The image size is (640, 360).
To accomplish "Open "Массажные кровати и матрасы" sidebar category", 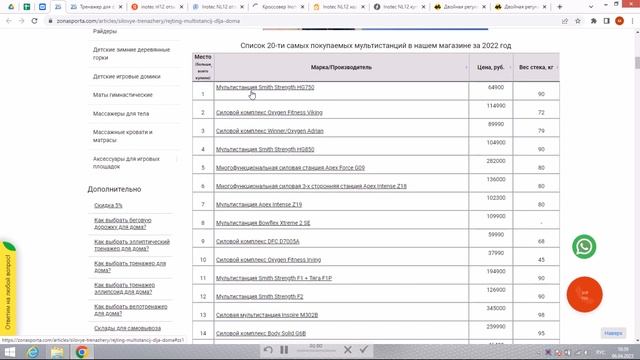I will [x=122, y=136].
